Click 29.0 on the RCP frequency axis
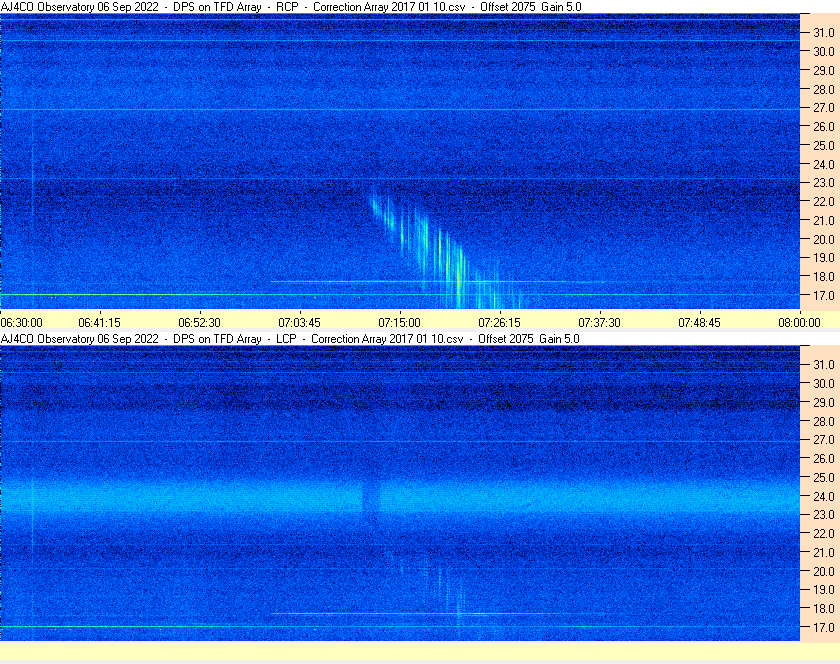The width and height of the screenshot is (840, 664). (x=824, y=70)
